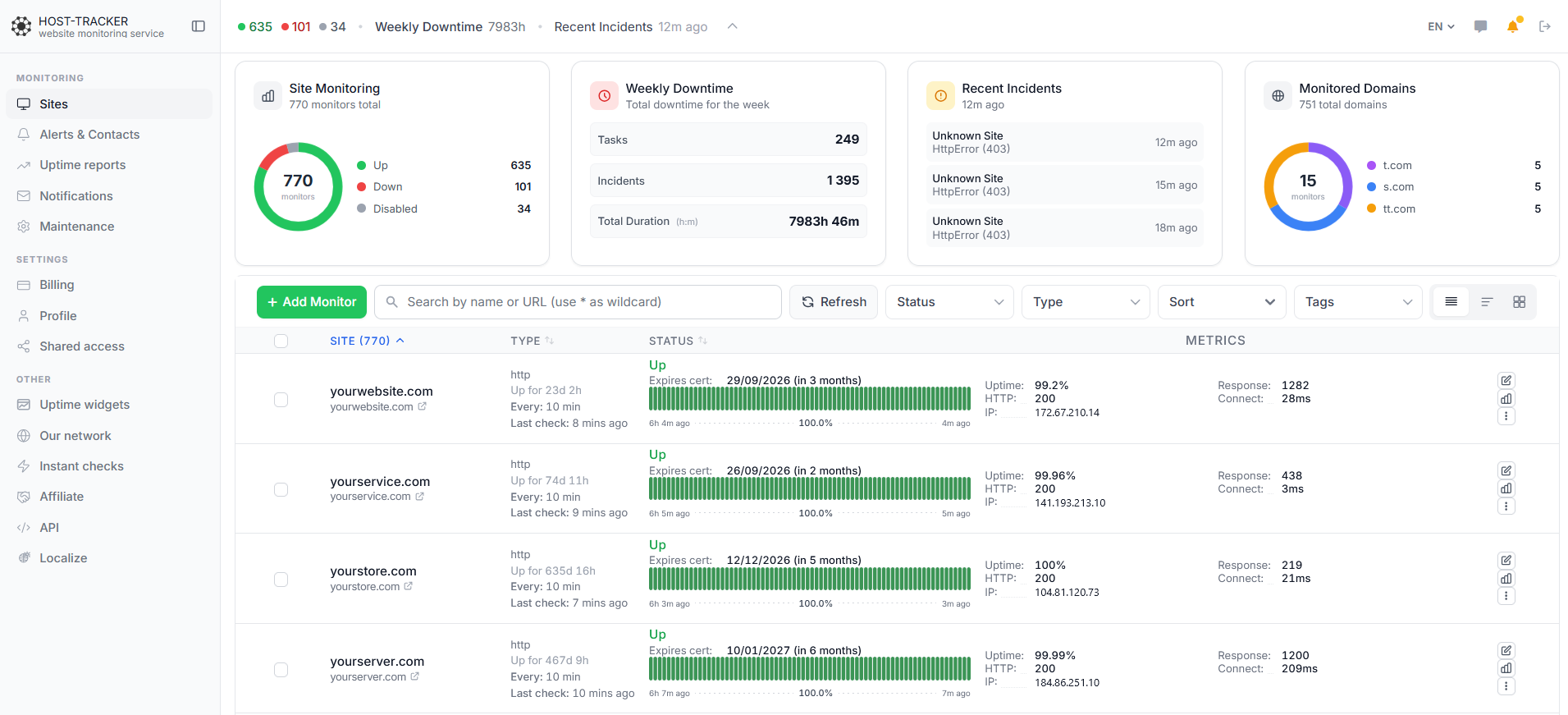Click the yourwebsite.com uptime history bar
This screenshot has height=715, width=1568.
[x=810, y=399]
